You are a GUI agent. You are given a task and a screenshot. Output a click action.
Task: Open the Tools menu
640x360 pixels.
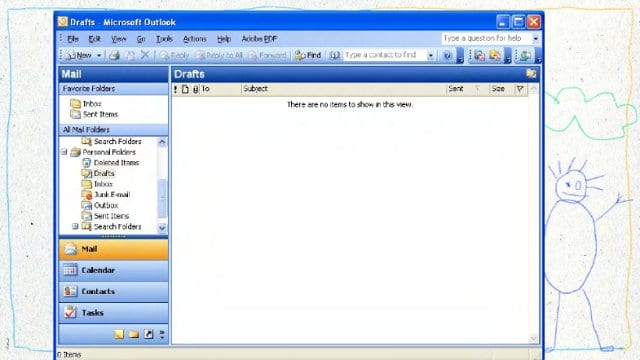(x=164, y=39)
